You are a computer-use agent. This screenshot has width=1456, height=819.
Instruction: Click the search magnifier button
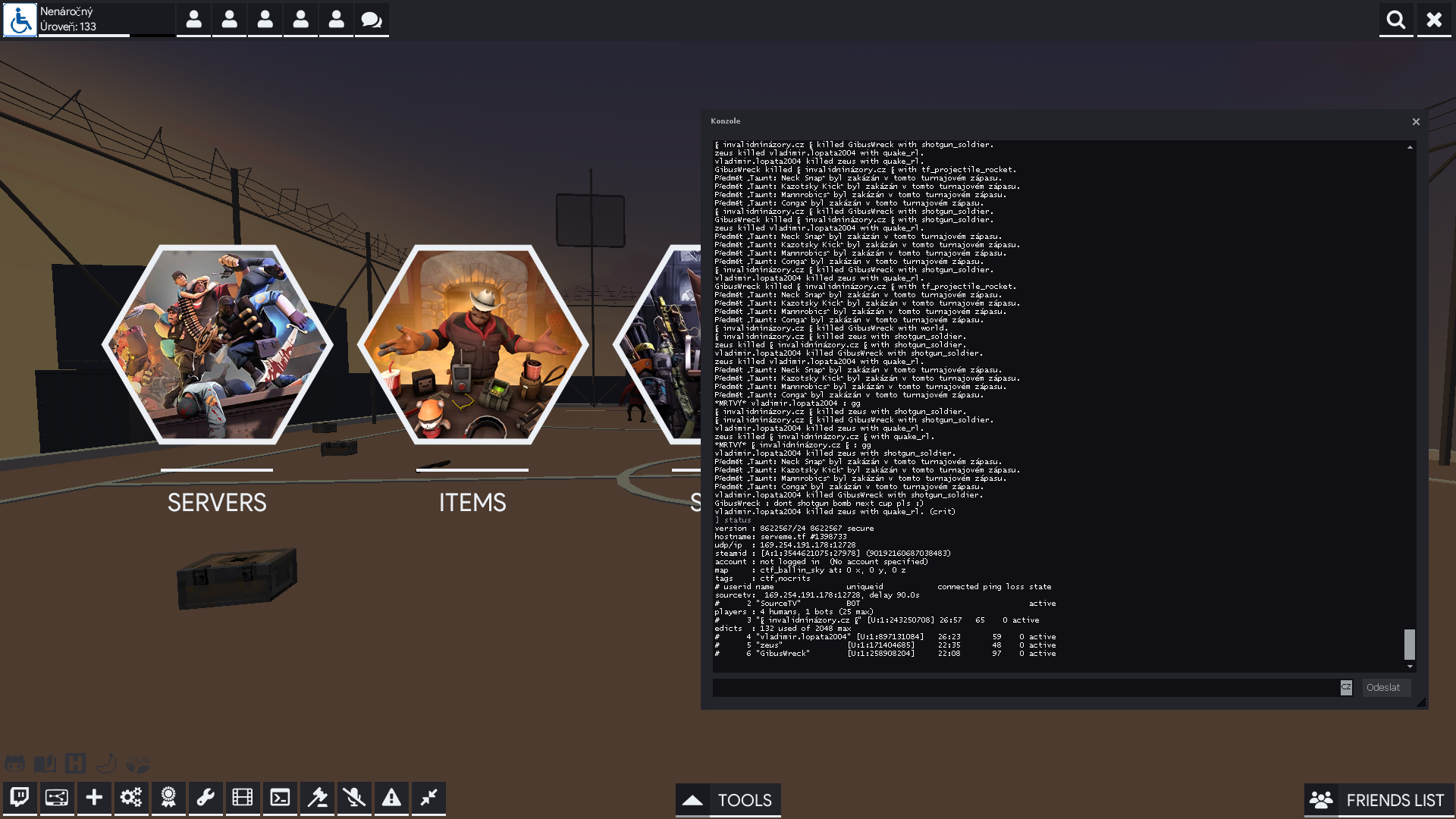click(1396, 20)
